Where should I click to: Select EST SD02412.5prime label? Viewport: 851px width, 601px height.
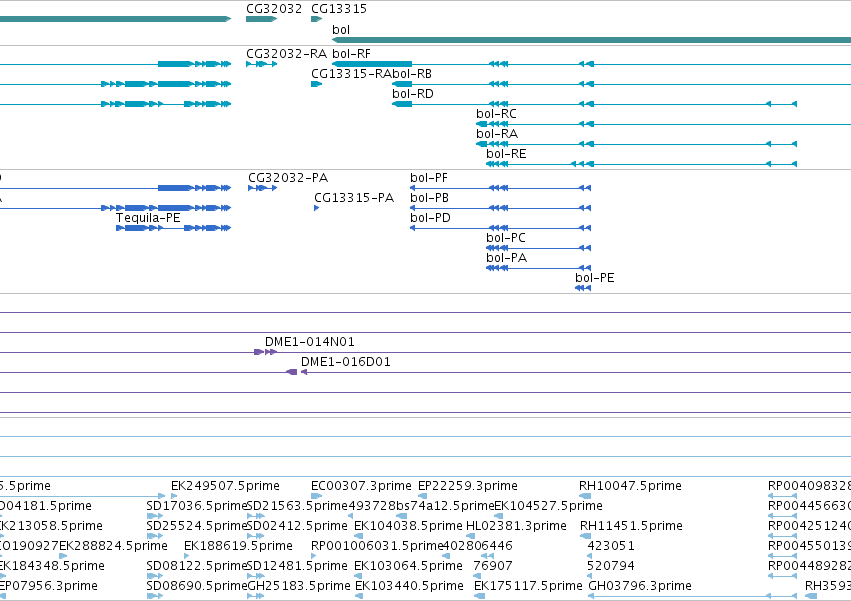(x=297, y=526)
